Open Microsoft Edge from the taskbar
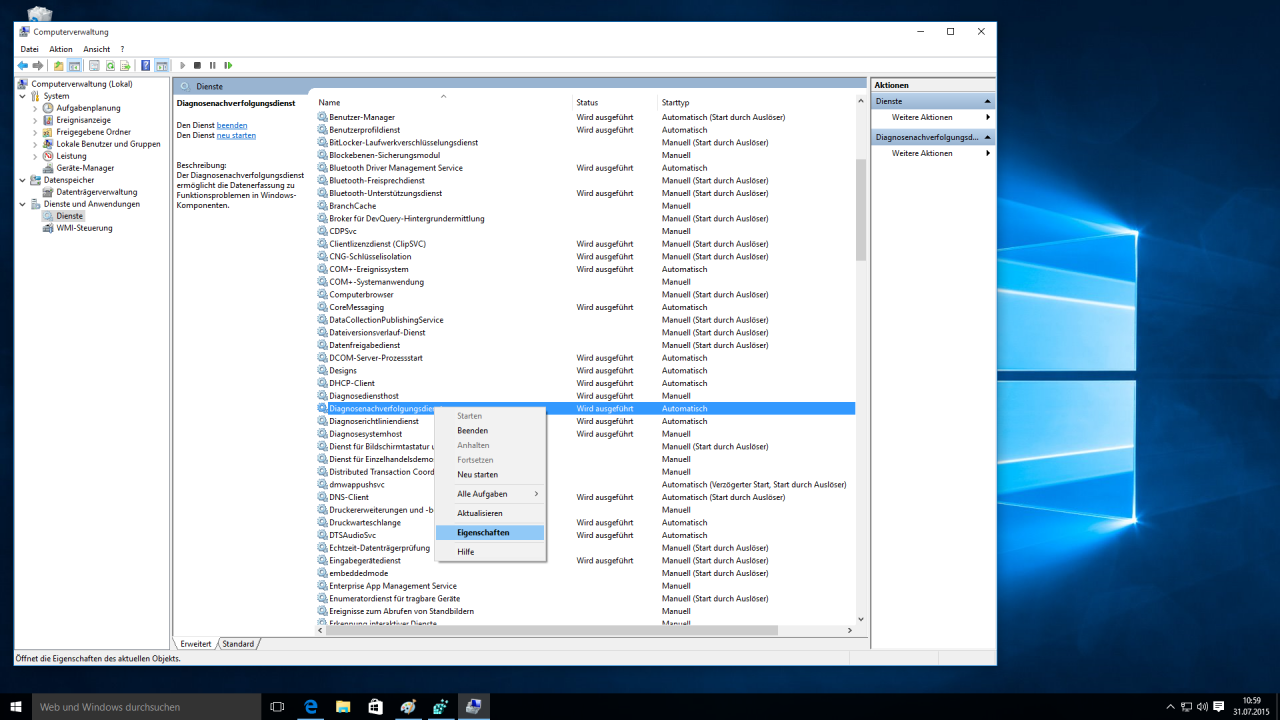This screenshot has height=720, width=1280. 311,707
